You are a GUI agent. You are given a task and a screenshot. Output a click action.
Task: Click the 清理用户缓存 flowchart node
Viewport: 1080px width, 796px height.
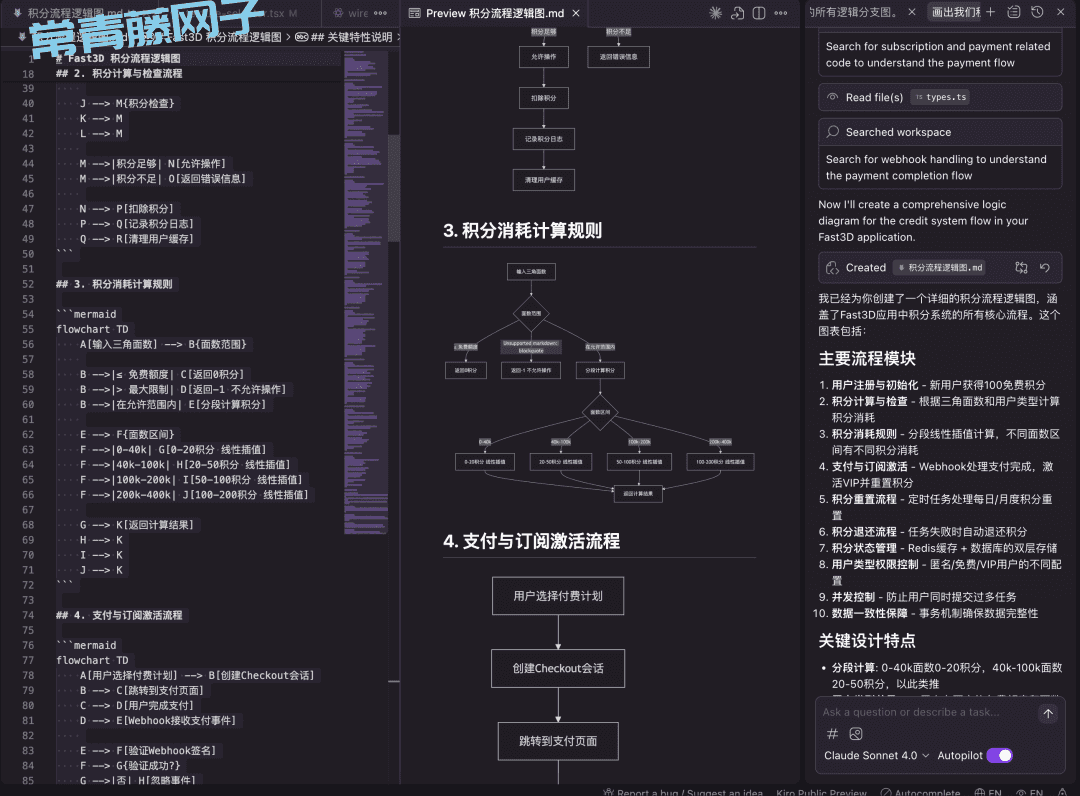pos(543,180)
